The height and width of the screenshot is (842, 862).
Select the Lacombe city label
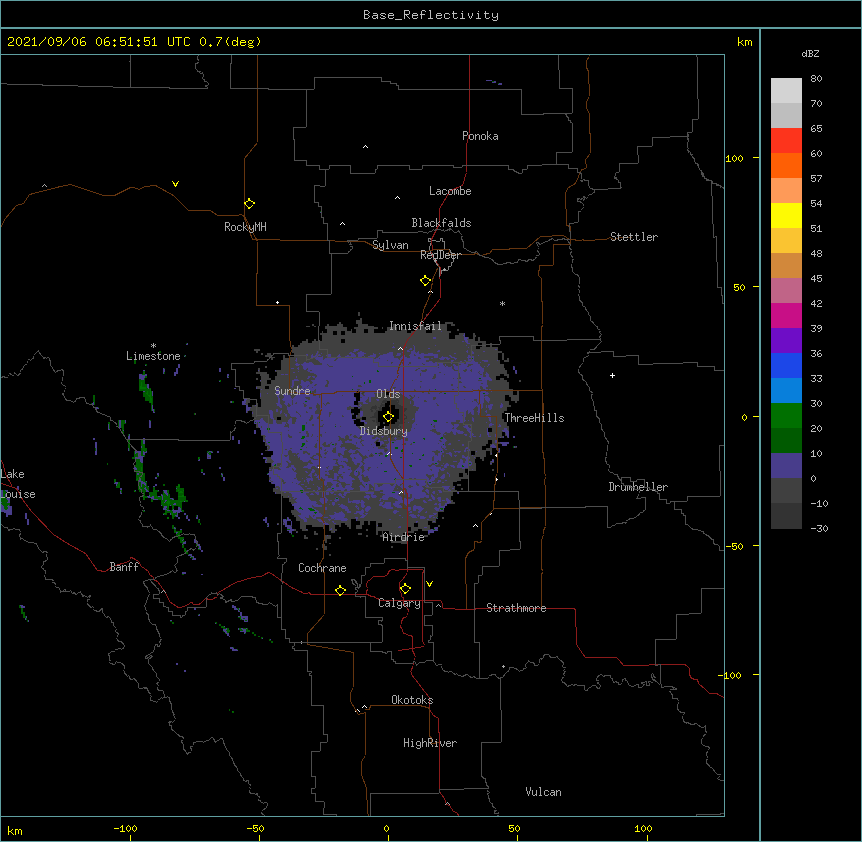(450, 191)
